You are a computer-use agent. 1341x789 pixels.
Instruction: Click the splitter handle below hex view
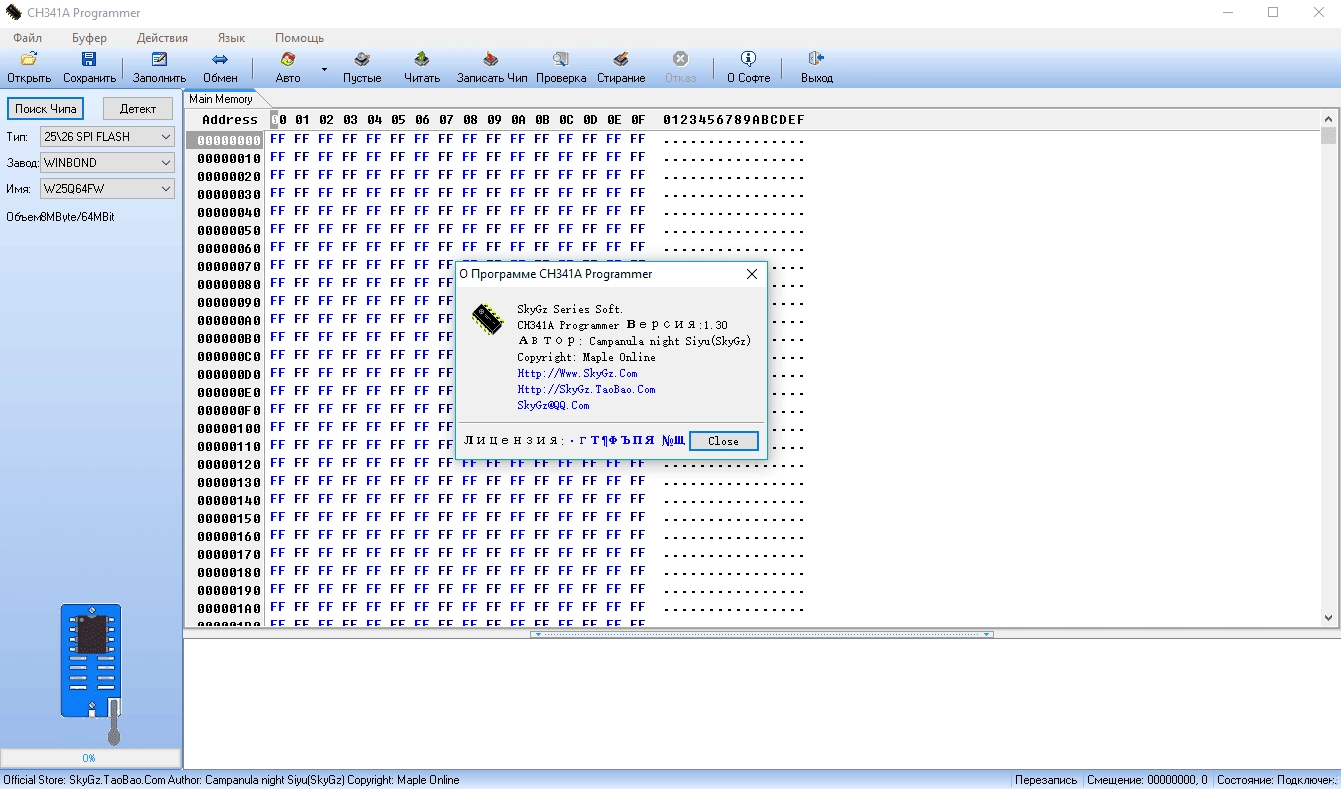(762, 634)
